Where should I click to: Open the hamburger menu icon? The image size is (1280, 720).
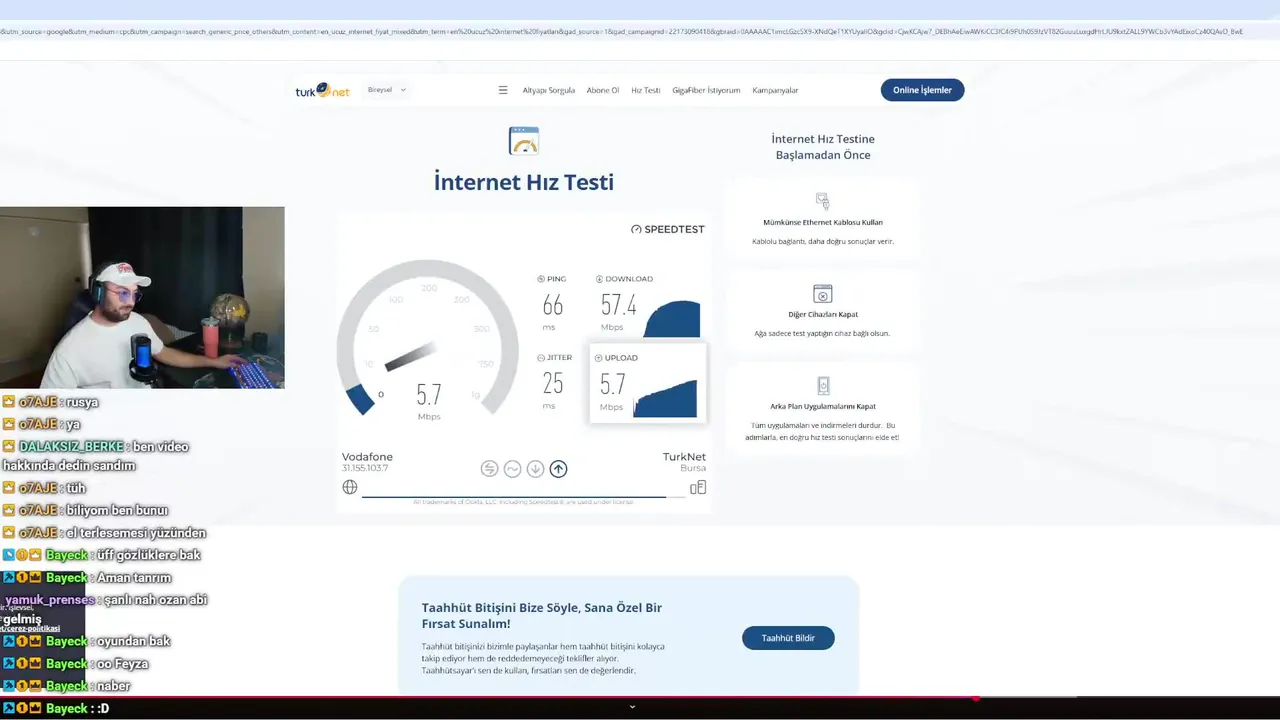coord(503,90)
